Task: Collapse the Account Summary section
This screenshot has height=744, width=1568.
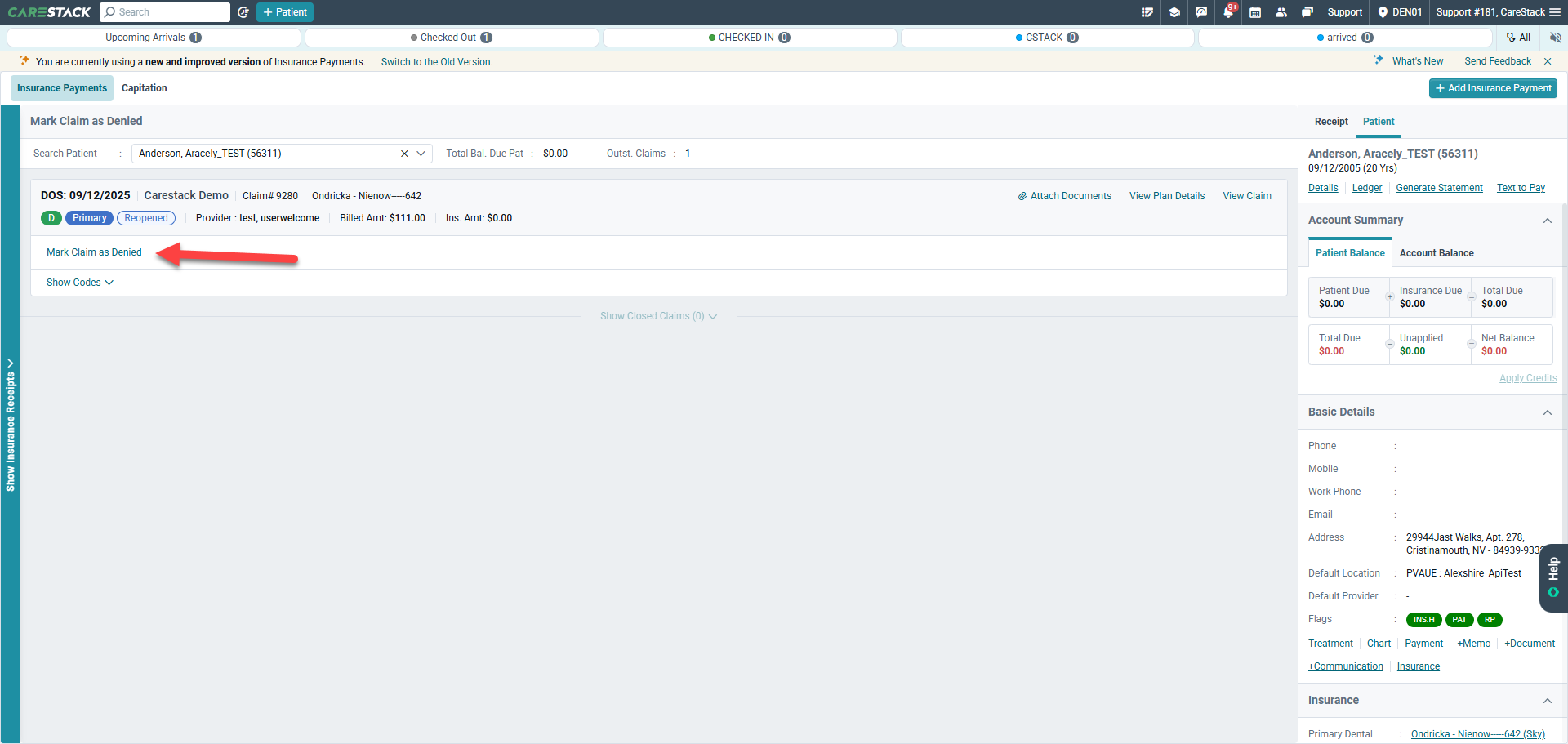Action: click(x=1547, y=221)
